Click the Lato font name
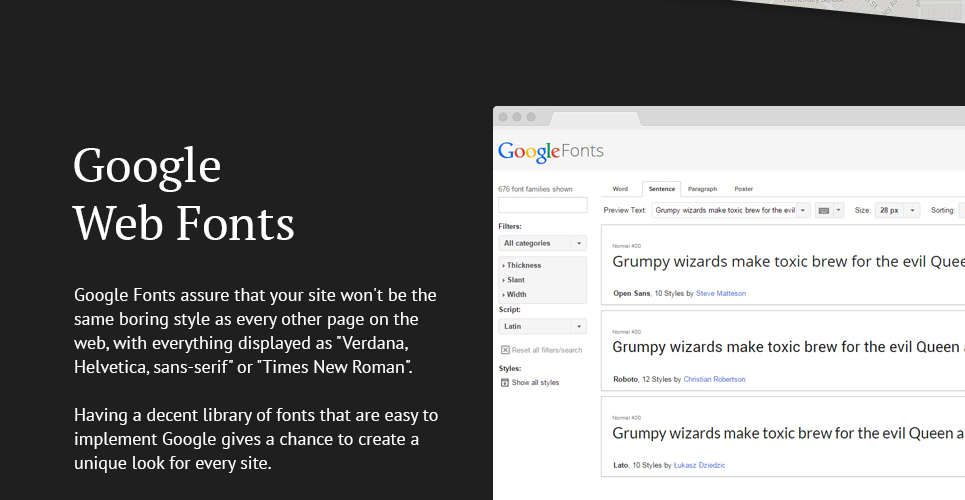This screenshot has width=965, height=500. click(620, 466)
